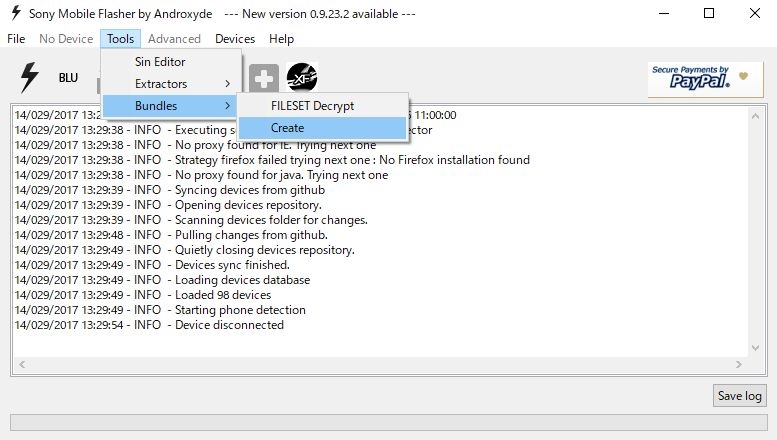This screenshot has width=777, height=440.
Task: Expand the Extractors submenu
Action: (171, 84)
